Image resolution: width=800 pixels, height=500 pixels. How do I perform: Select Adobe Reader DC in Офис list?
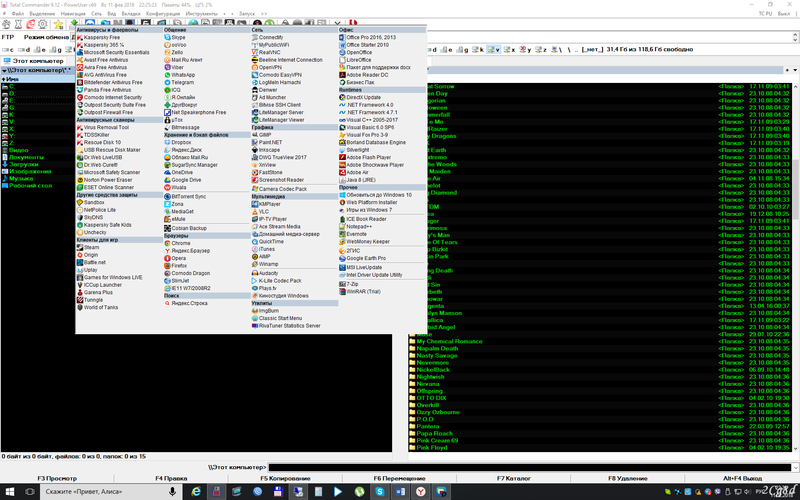364,75
